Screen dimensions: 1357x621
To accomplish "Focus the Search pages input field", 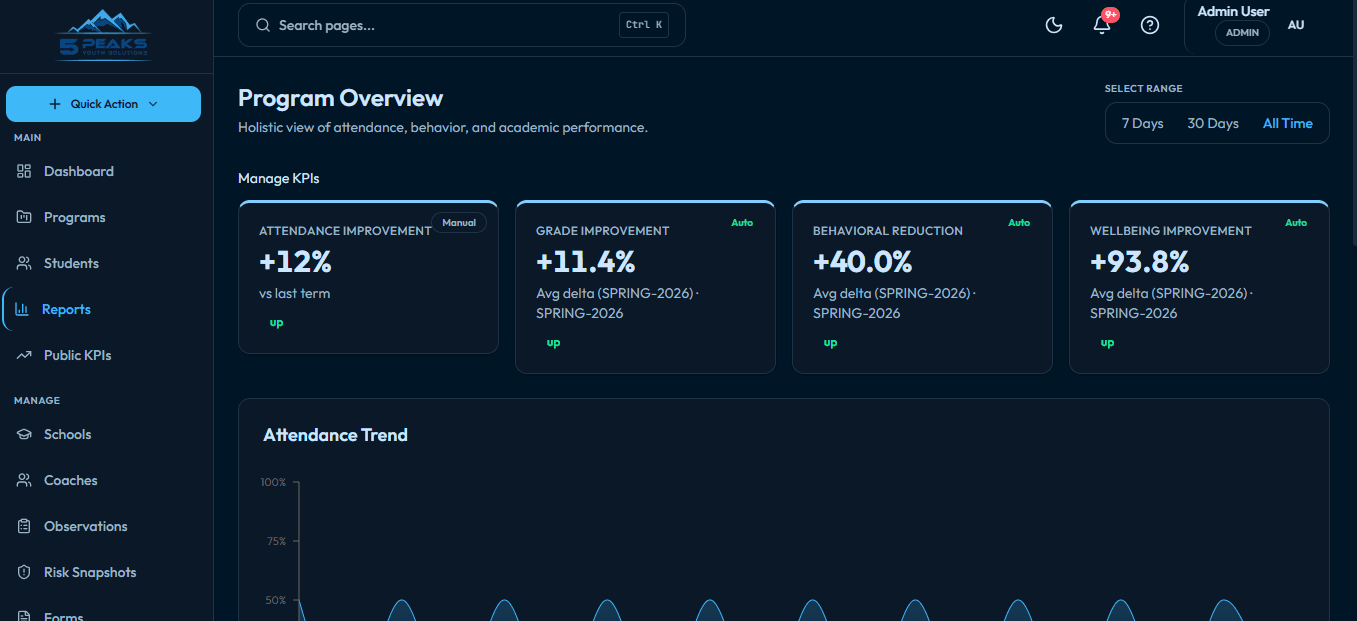I will pos(462,25).
